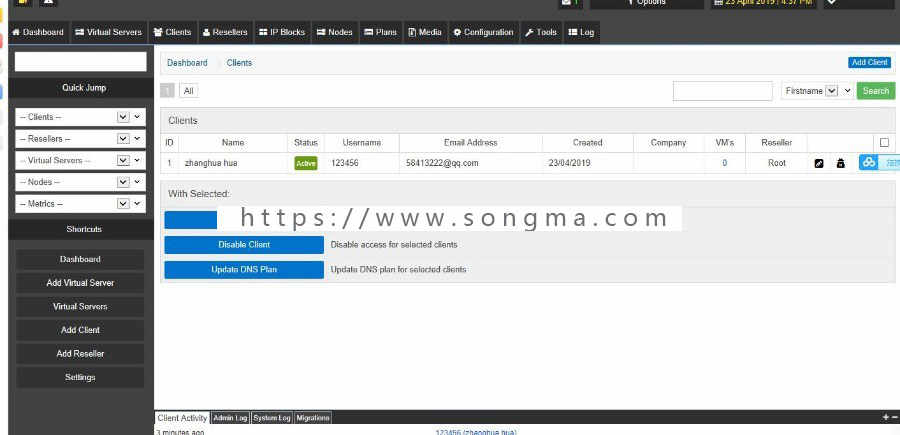Click the 'Username' column header
Viewport: 900px width, 435px height.
362,142
